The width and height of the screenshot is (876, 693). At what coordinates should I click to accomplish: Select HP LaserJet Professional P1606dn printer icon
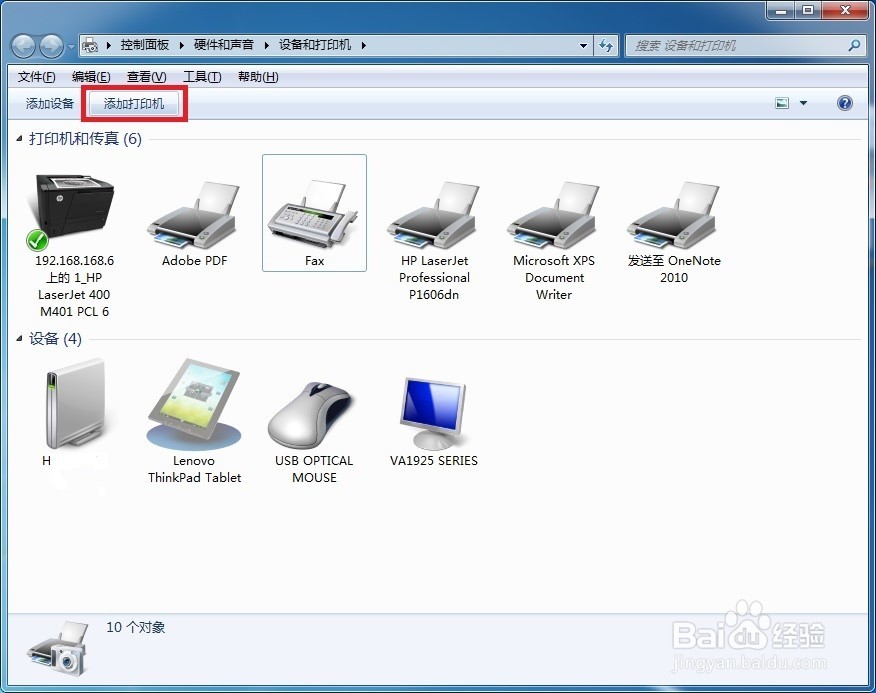pyautogui.click(x=434, y=215)
